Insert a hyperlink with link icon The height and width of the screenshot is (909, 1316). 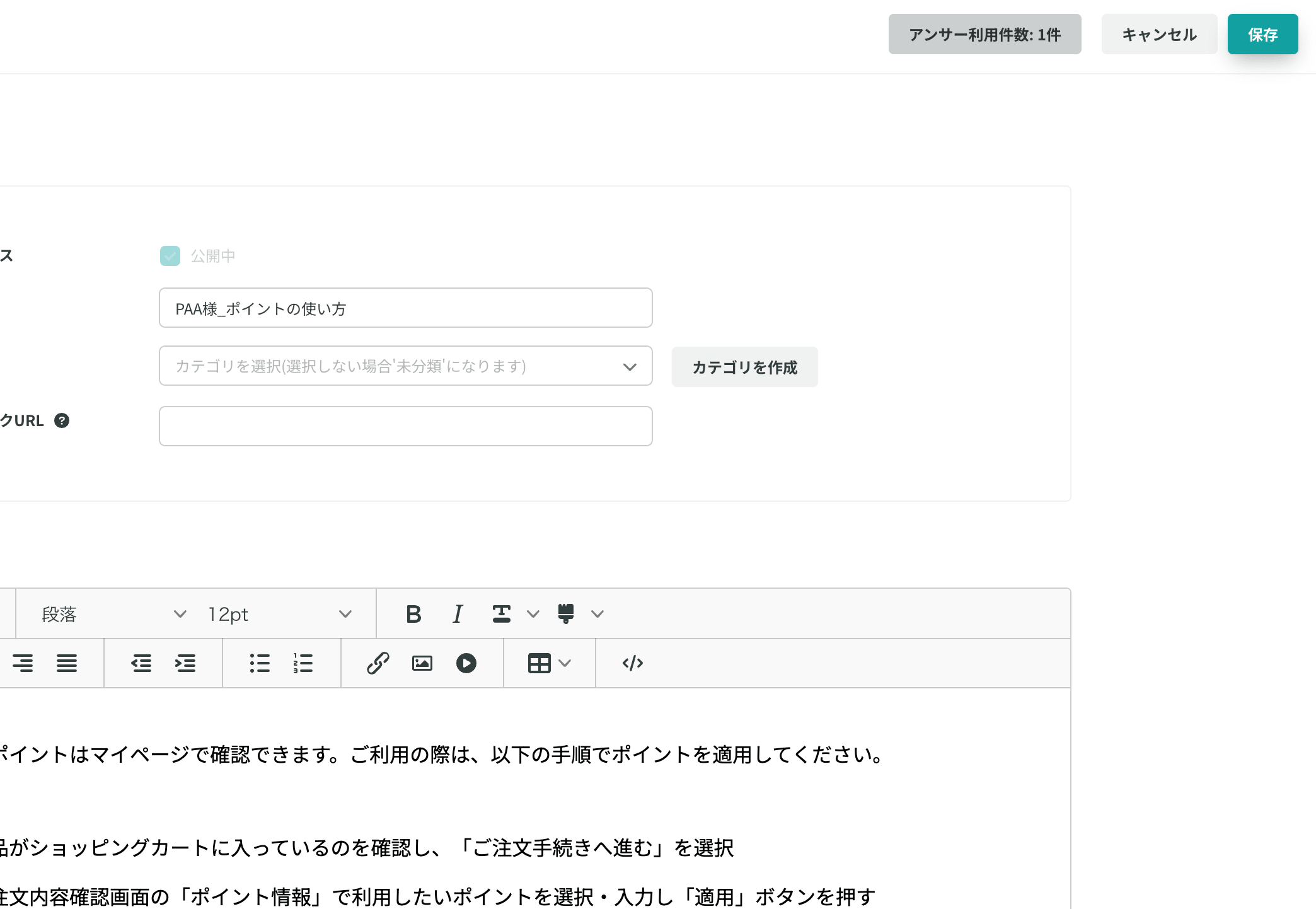(x=378, y=663)
